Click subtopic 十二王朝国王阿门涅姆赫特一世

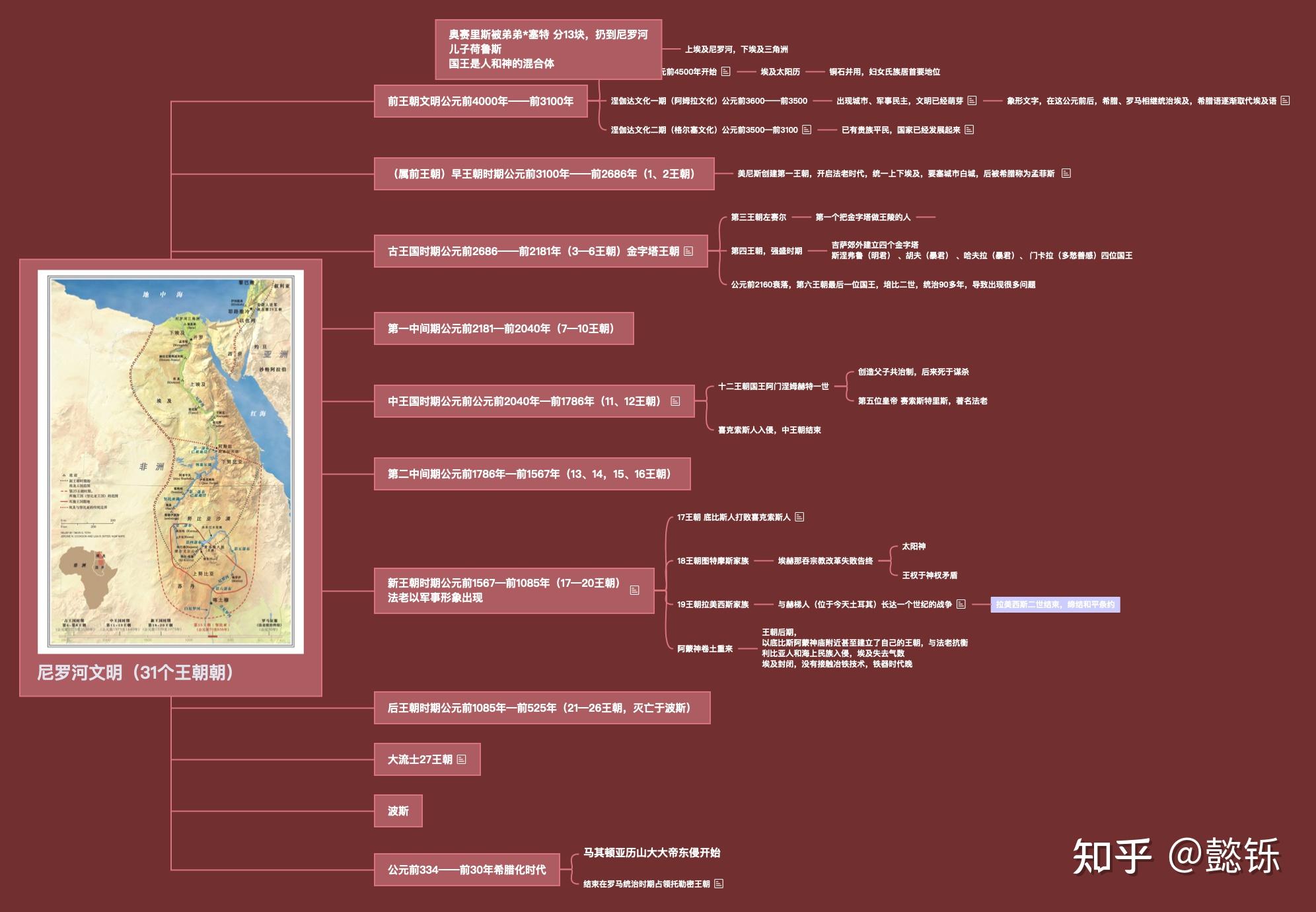click(774, 386)
